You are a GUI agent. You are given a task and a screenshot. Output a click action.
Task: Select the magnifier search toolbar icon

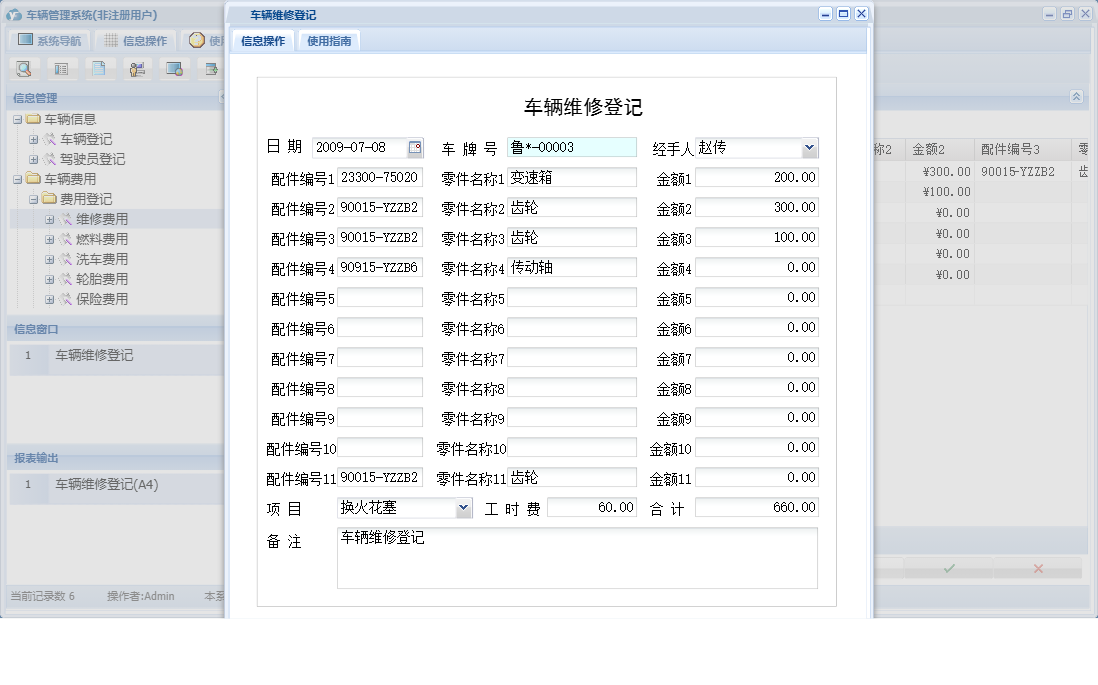(23, 68)
